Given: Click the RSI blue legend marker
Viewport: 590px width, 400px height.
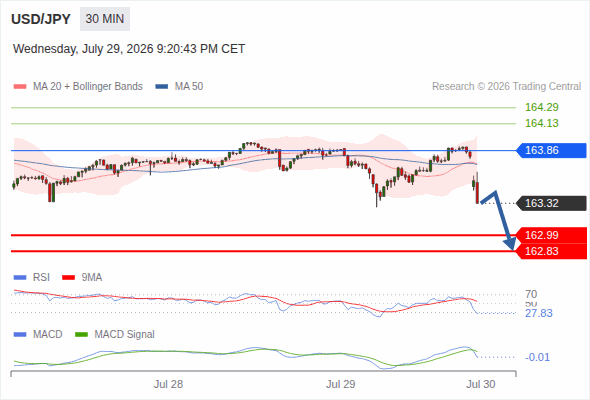Looking at the screenshot, I should (x=20, y=278).
